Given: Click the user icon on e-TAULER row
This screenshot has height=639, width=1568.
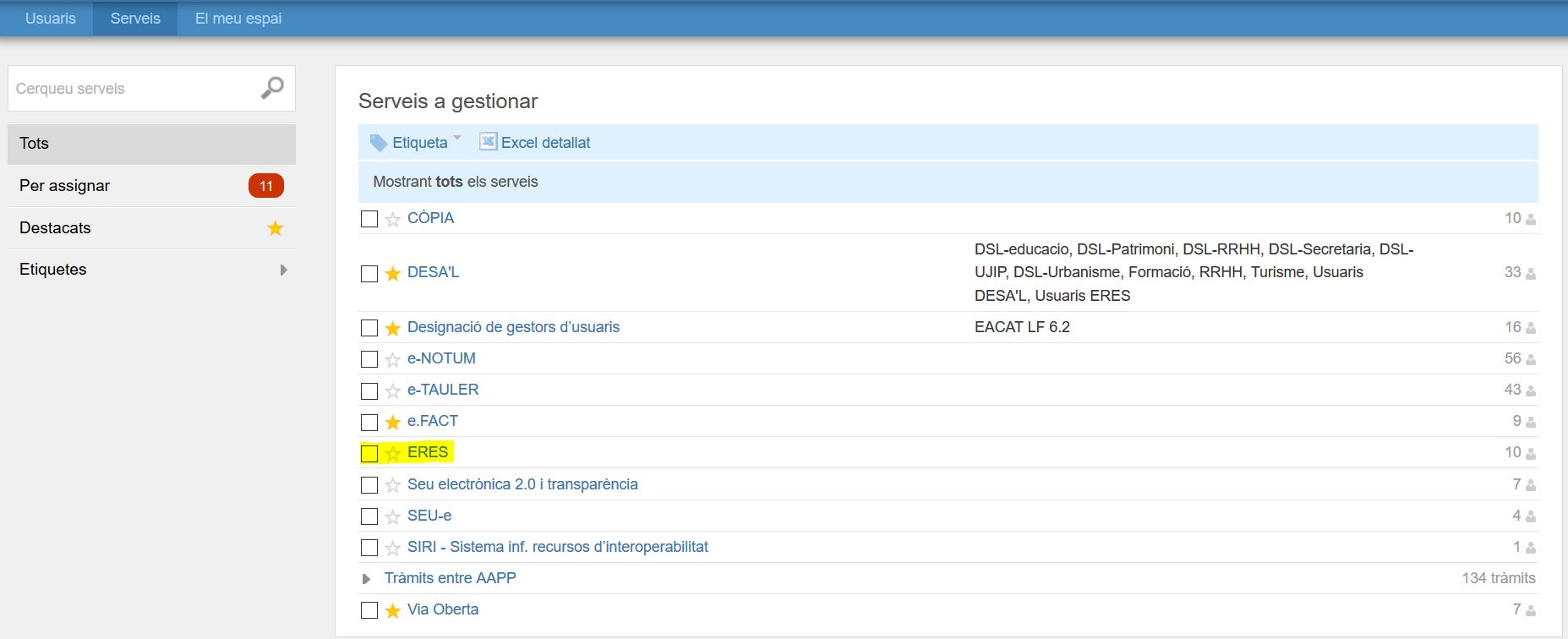Looking at the screenshot, I should 1531,391.
